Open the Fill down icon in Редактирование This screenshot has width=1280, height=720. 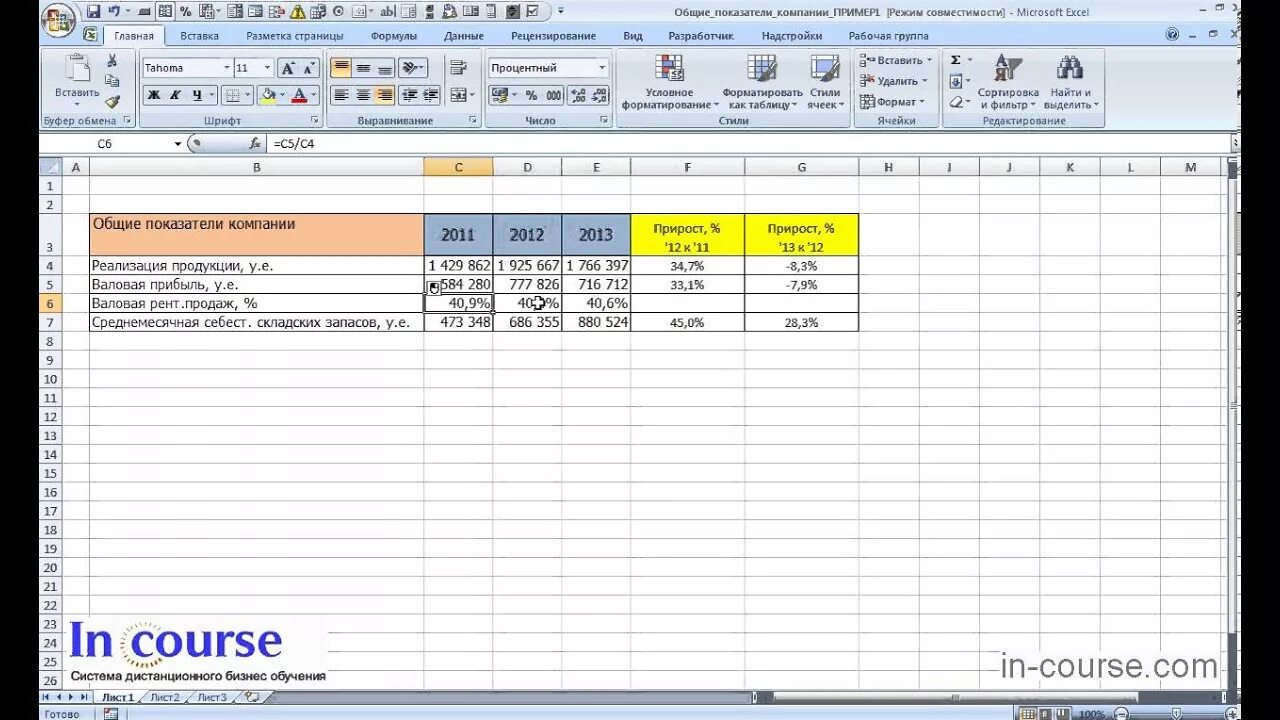956,81
